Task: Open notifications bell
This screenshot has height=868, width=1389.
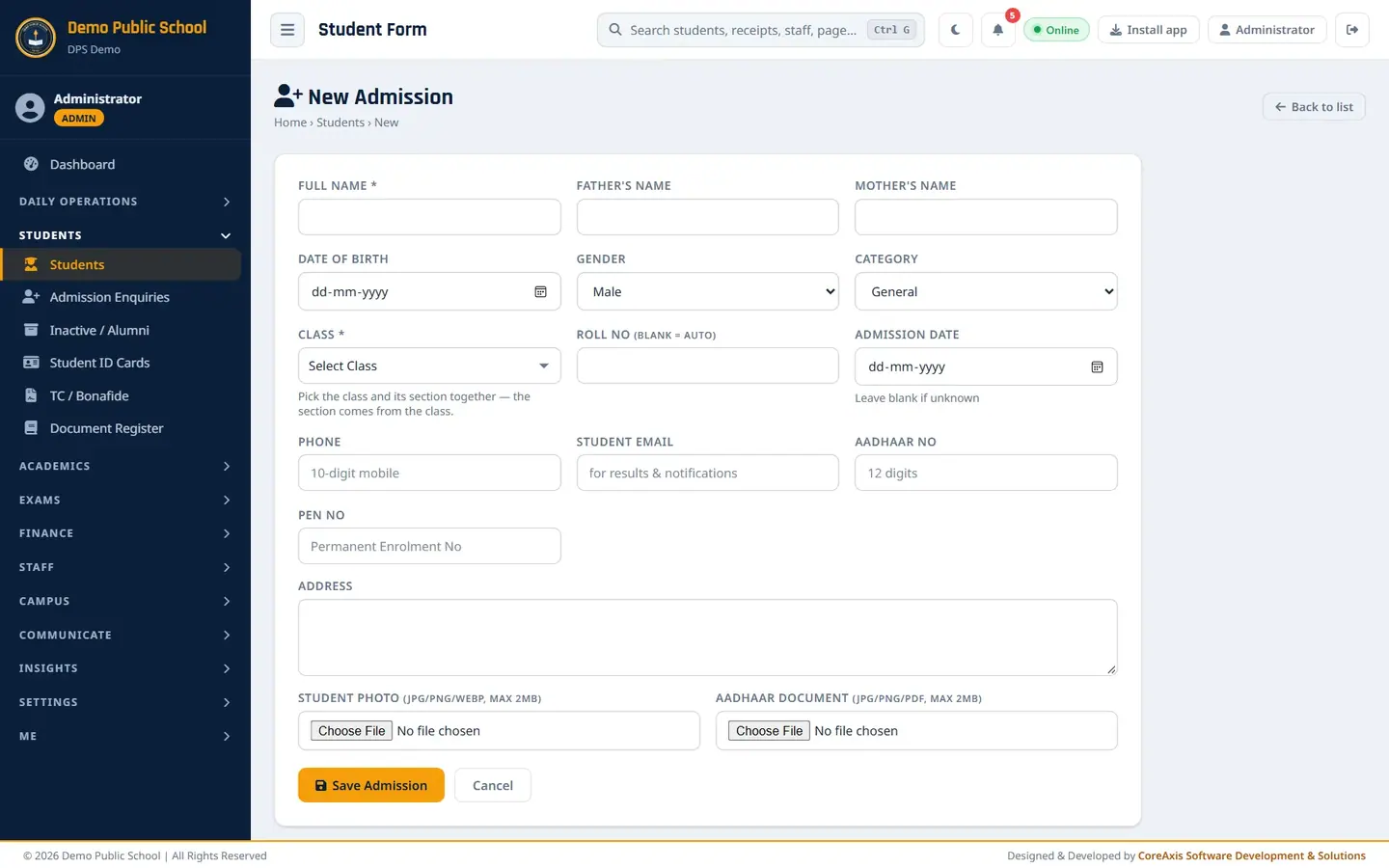Action: click(x=998, y=30)
